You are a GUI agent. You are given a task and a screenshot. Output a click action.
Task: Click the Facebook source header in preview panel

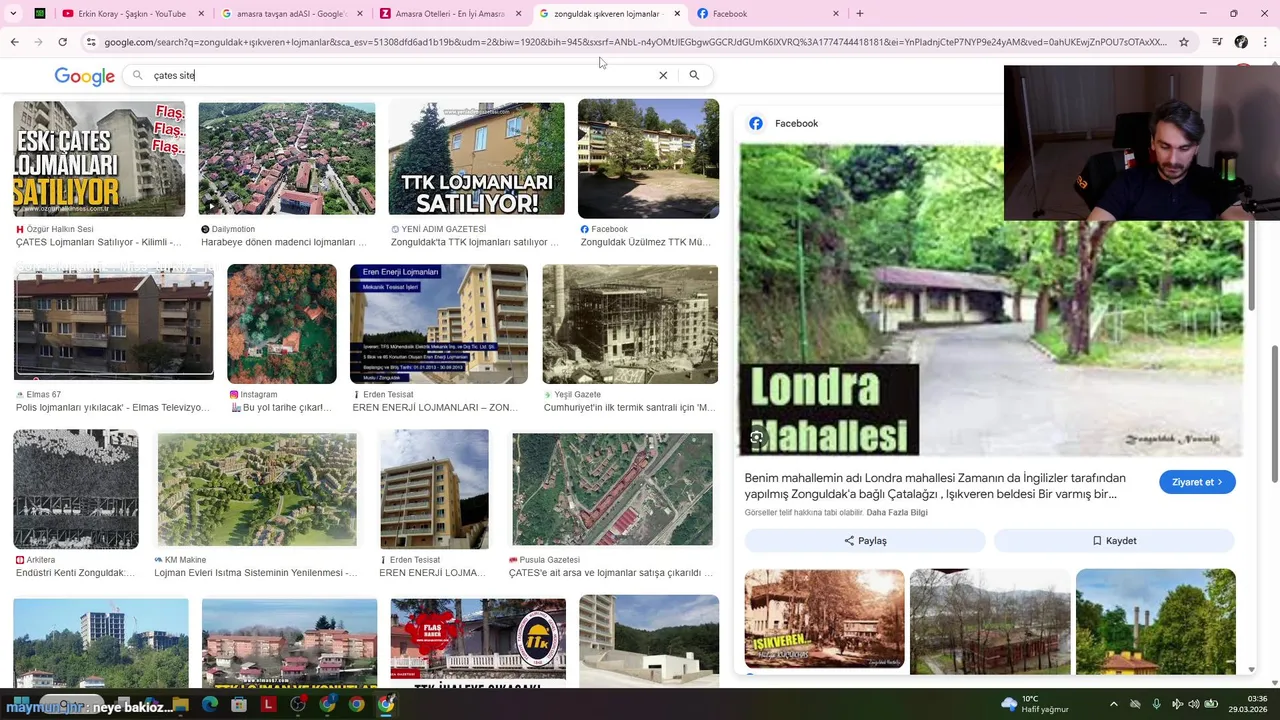[784, 123]
